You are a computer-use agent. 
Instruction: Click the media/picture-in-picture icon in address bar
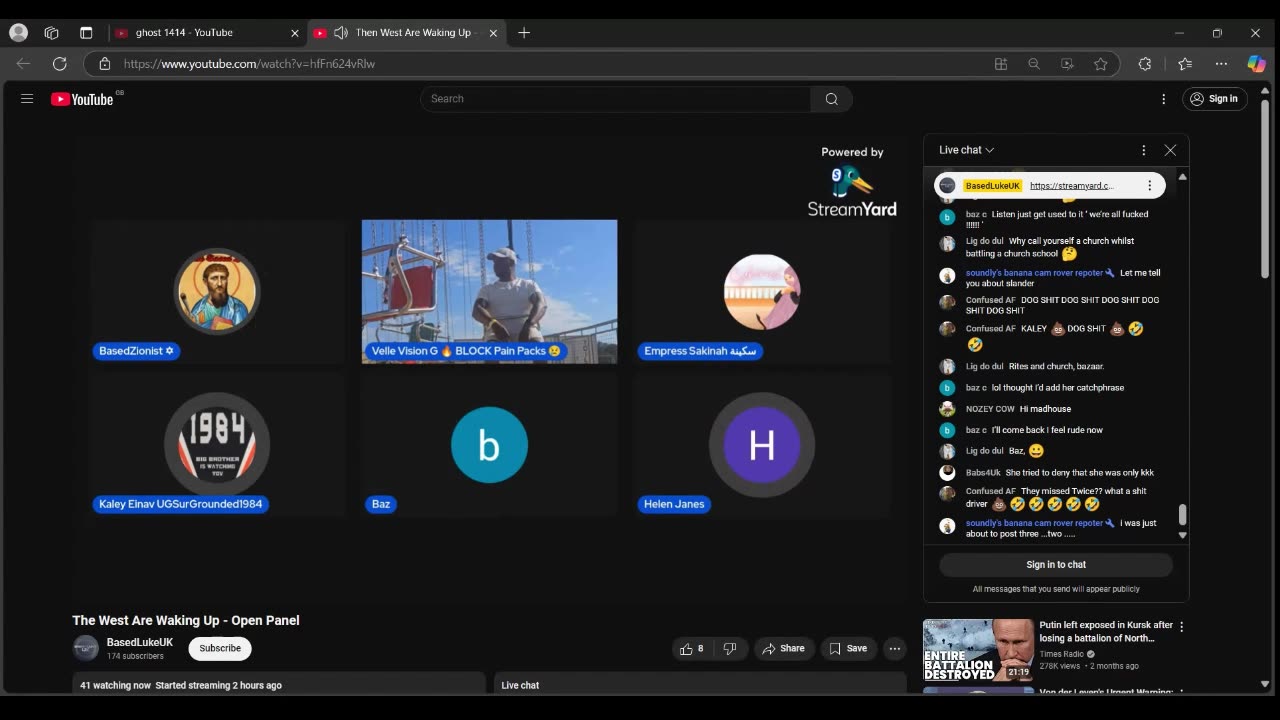pyautogui.click(x=1067, y=64)
